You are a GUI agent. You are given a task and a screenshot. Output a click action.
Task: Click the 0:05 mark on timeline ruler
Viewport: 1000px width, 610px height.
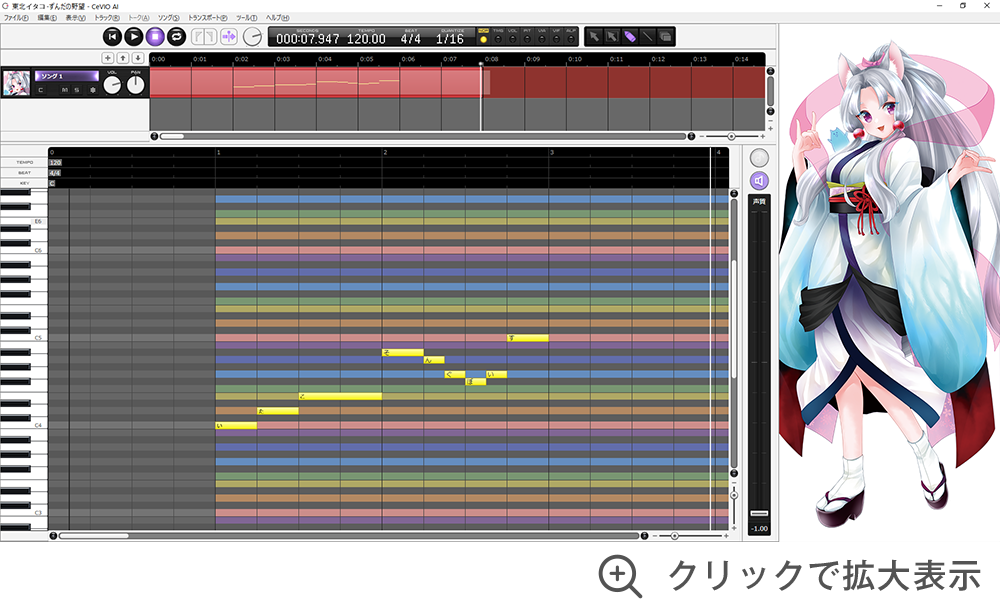(366, 59)
